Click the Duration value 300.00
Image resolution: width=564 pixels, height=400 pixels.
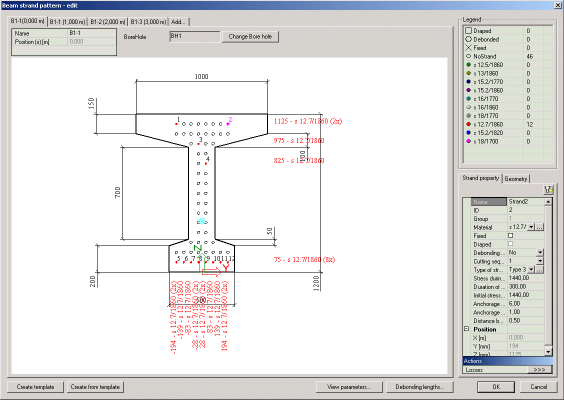[x=526, y=287]
